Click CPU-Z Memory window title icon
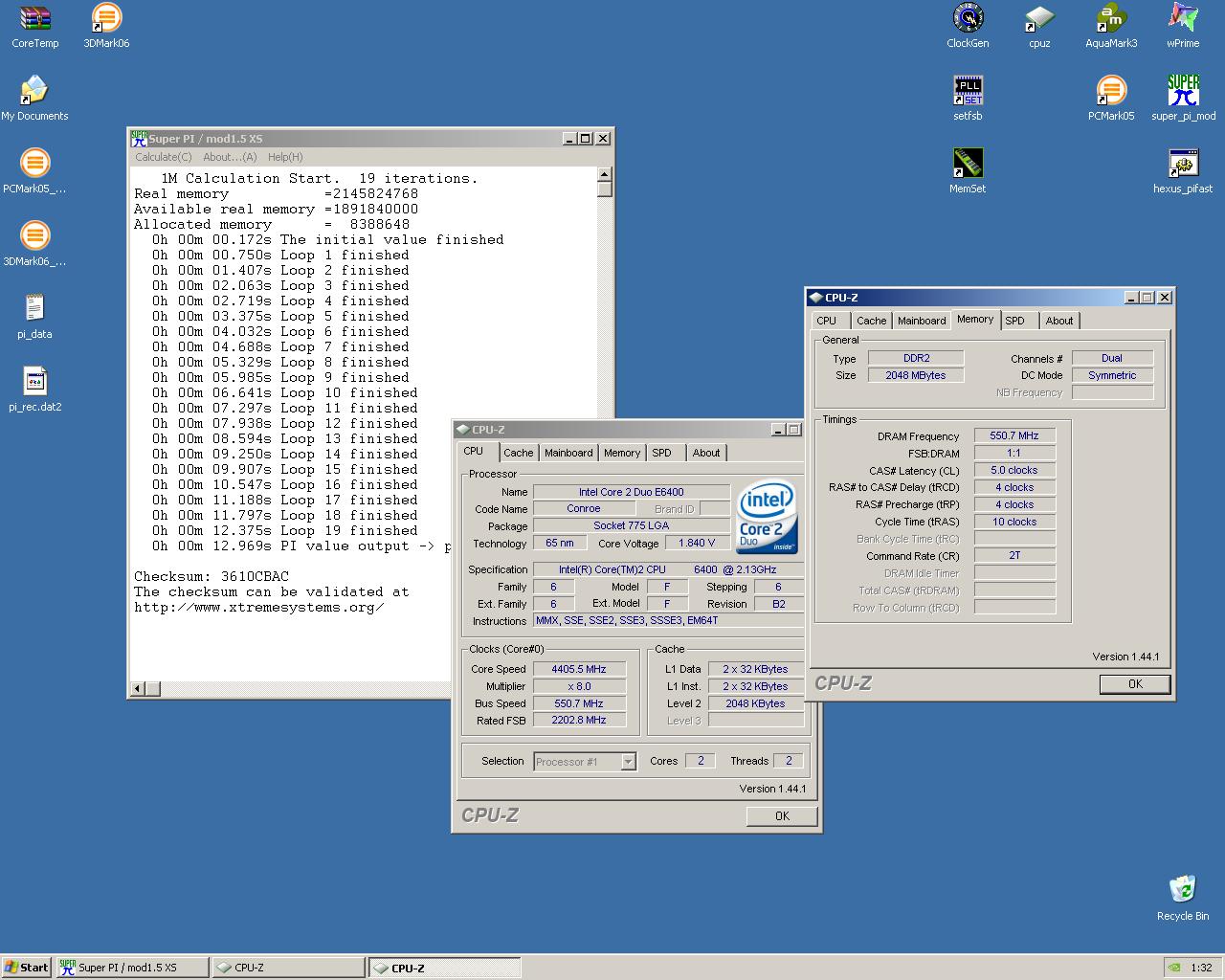This screenshot has width=1225, height=980. tap(816, 298)
